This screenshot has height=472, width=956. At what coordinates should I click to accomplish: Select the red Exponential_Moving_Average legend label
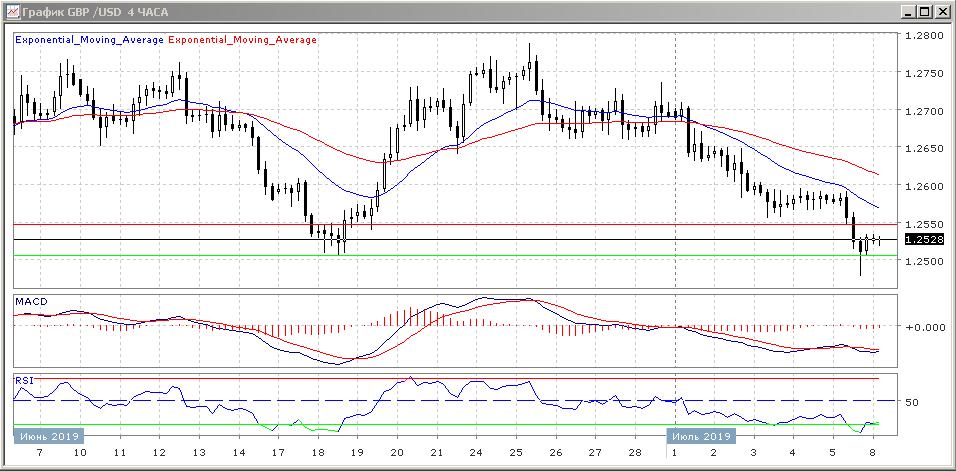click(x=243, y=40)
